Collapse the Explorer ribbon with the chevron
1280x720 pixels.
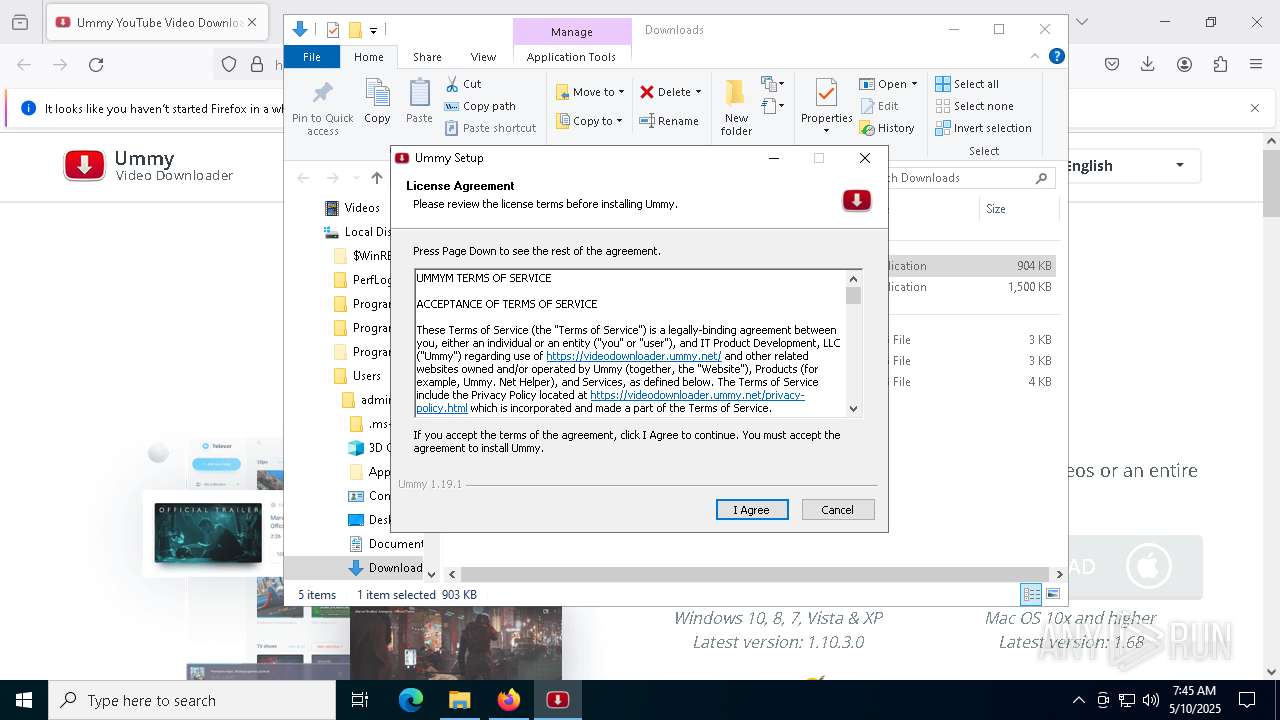(x=1035, y=56)
